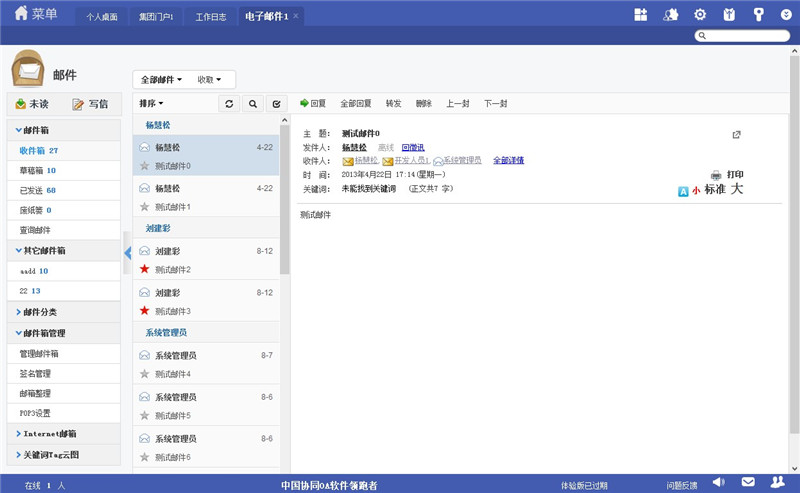Click 转发 forward button
This screenshot has height=493, width=800.
(x=393, y=104)
